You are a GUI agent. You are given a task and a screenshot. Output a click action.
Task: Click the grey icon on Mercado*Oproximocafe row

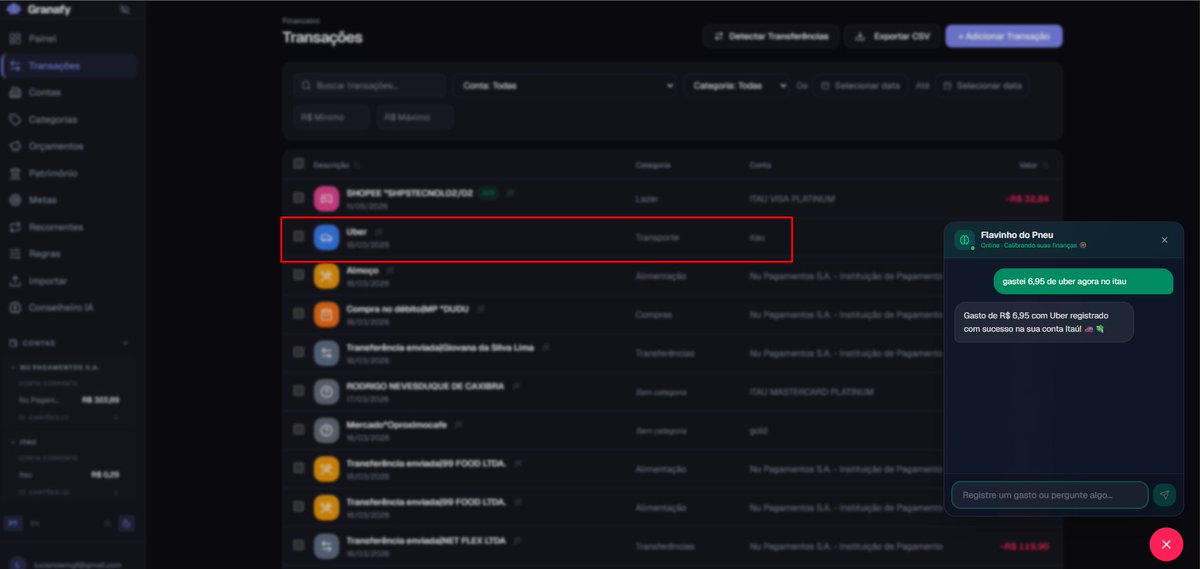pyautogui.click(x=327, y=430)
